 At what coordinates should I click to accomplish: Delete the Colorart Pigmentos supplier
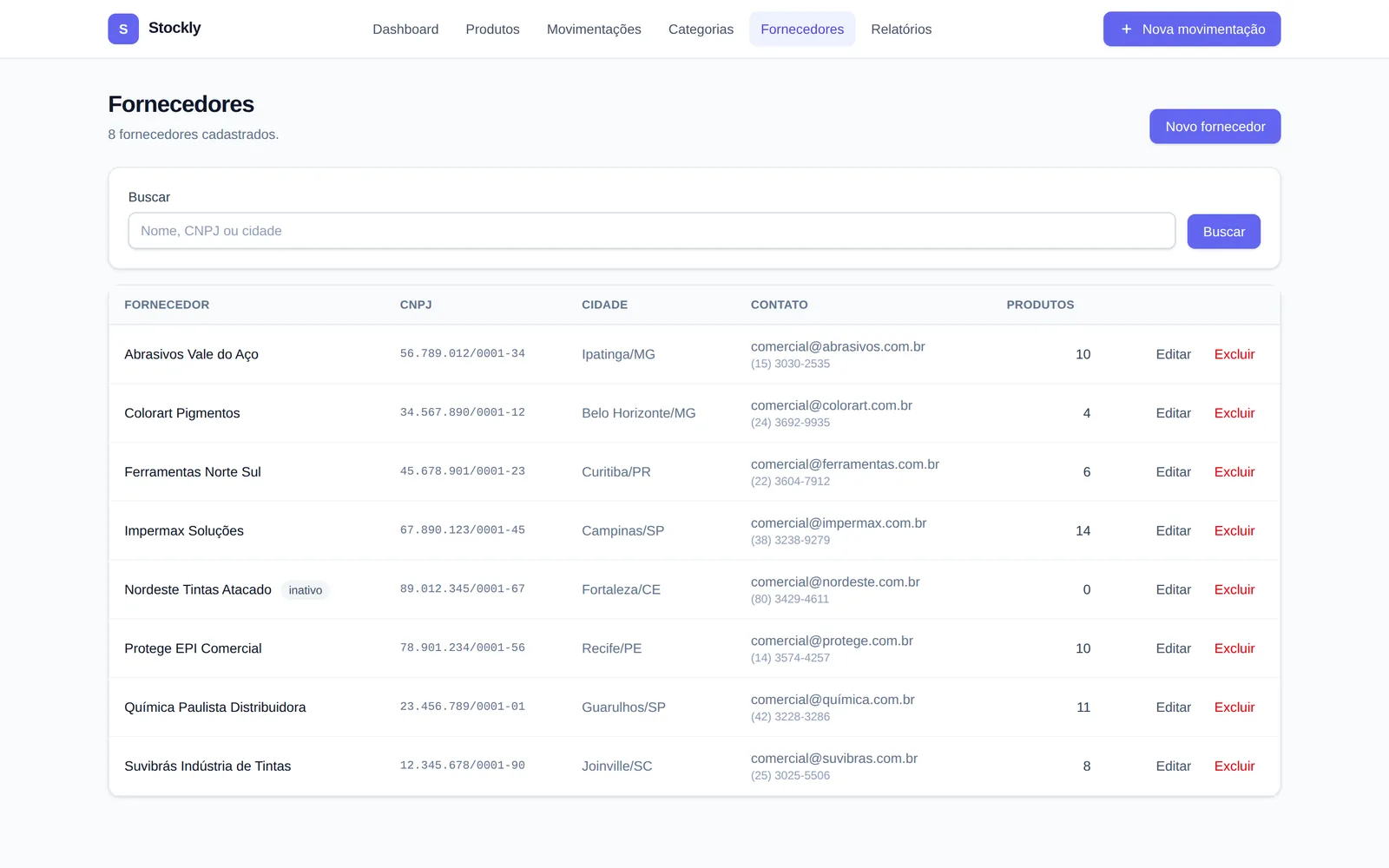pyautogui.click(x=1234, y=413)
